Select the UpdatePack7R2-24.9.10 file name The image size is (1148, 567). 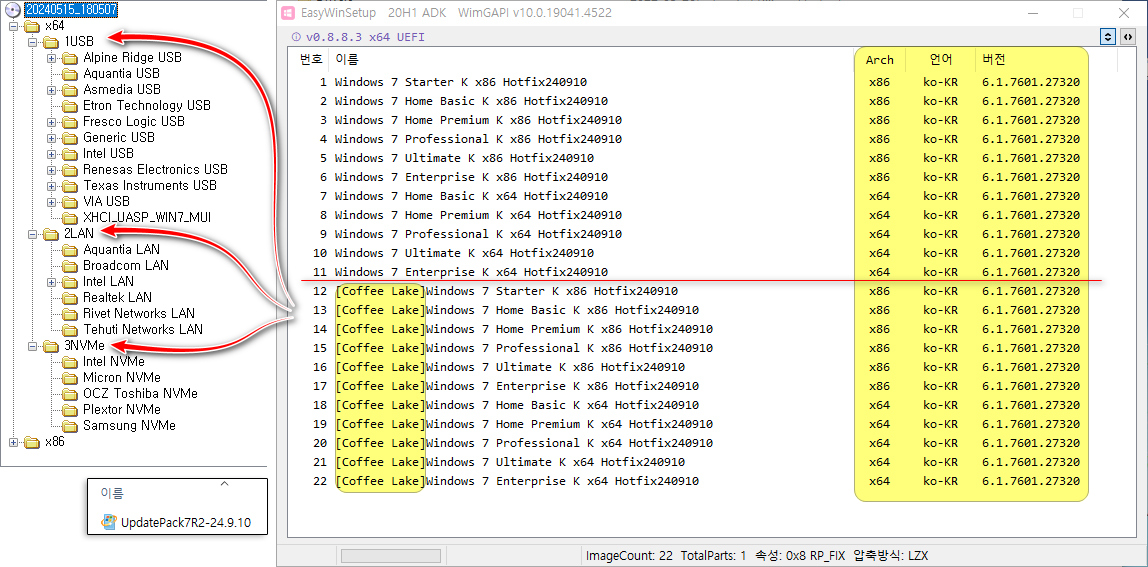pos(186,523)
